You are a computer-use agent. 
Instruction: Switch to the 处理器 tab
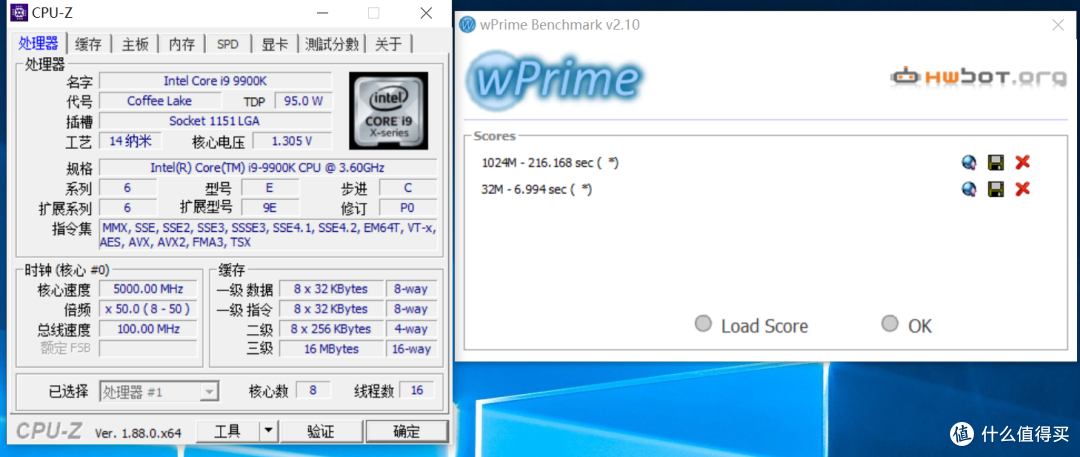(x=39, y=44)
